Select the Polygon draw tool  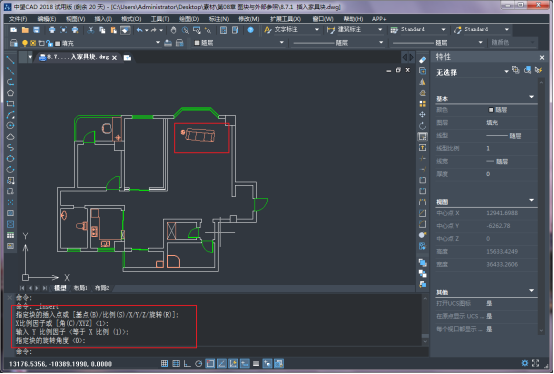(x=11, y=93)
